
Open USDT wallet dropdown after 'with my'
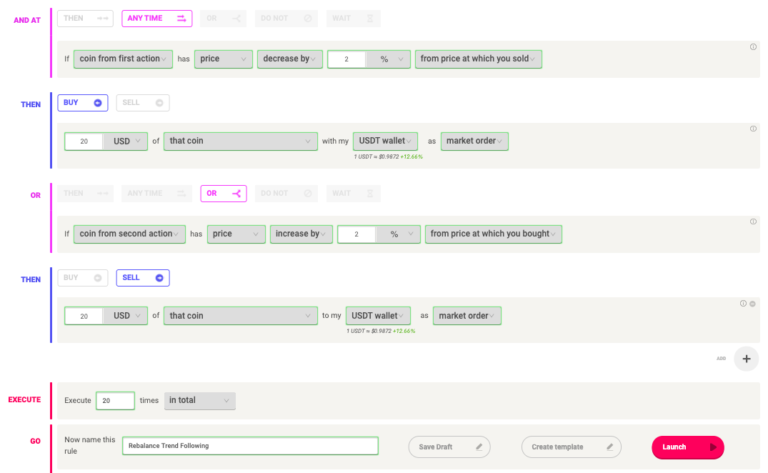point(385,142)
